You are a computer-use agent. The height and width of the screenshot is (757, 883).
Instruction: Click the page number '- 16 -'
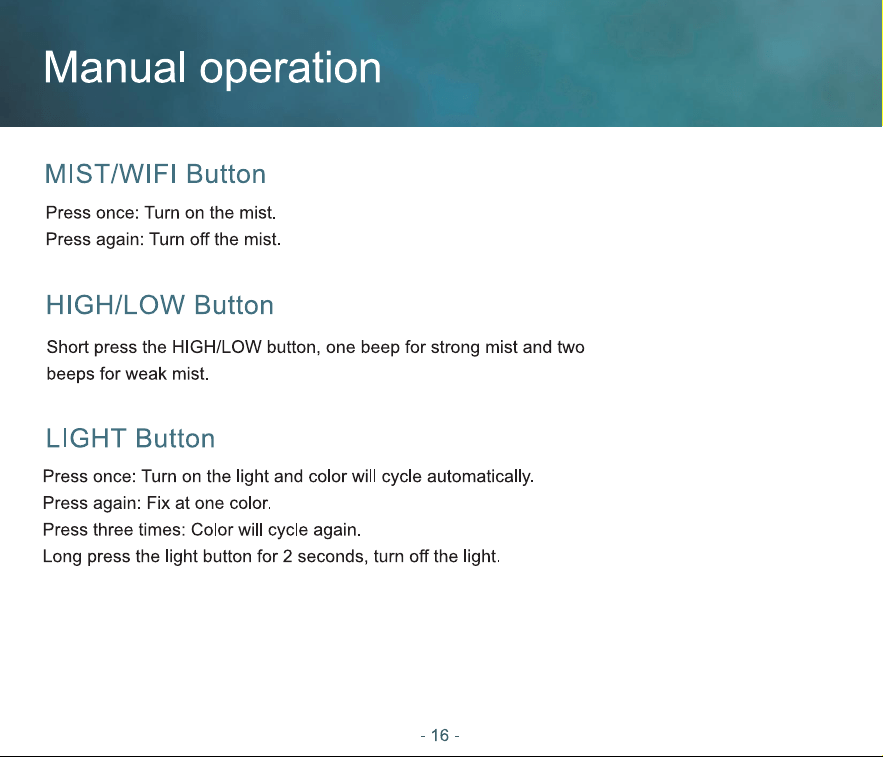[440, 735]
